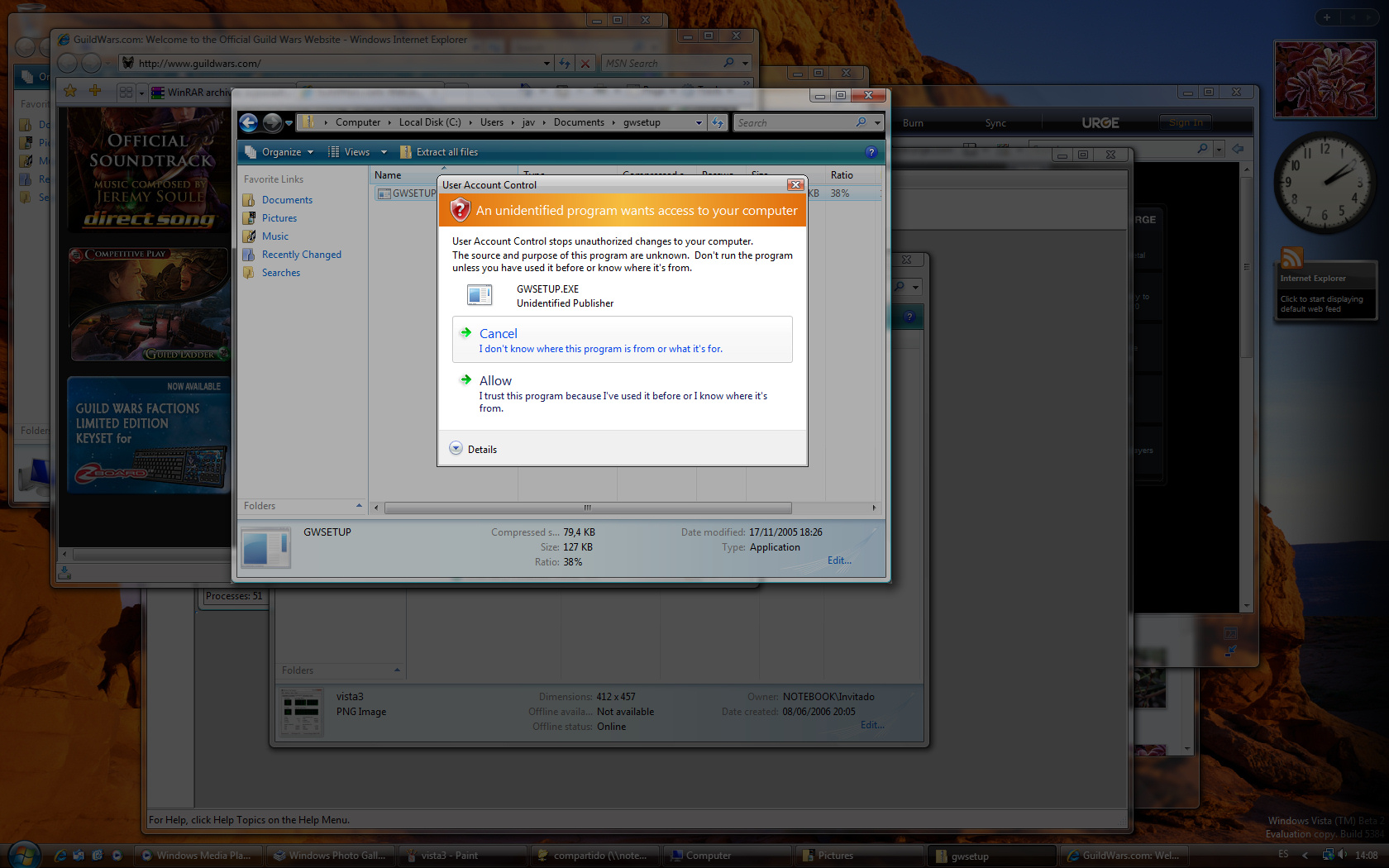
Task: Open the Organize dropdown menu
Action: point(280,152)
